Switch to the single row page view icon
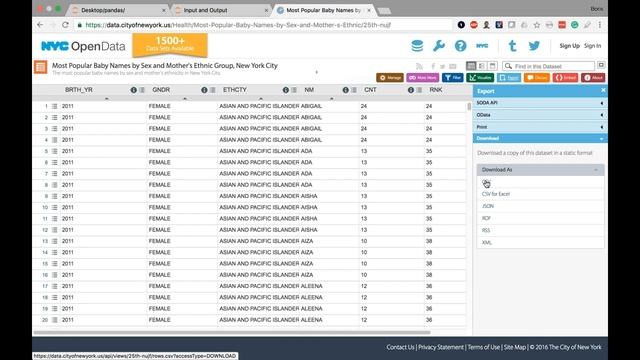 (492, 66)
